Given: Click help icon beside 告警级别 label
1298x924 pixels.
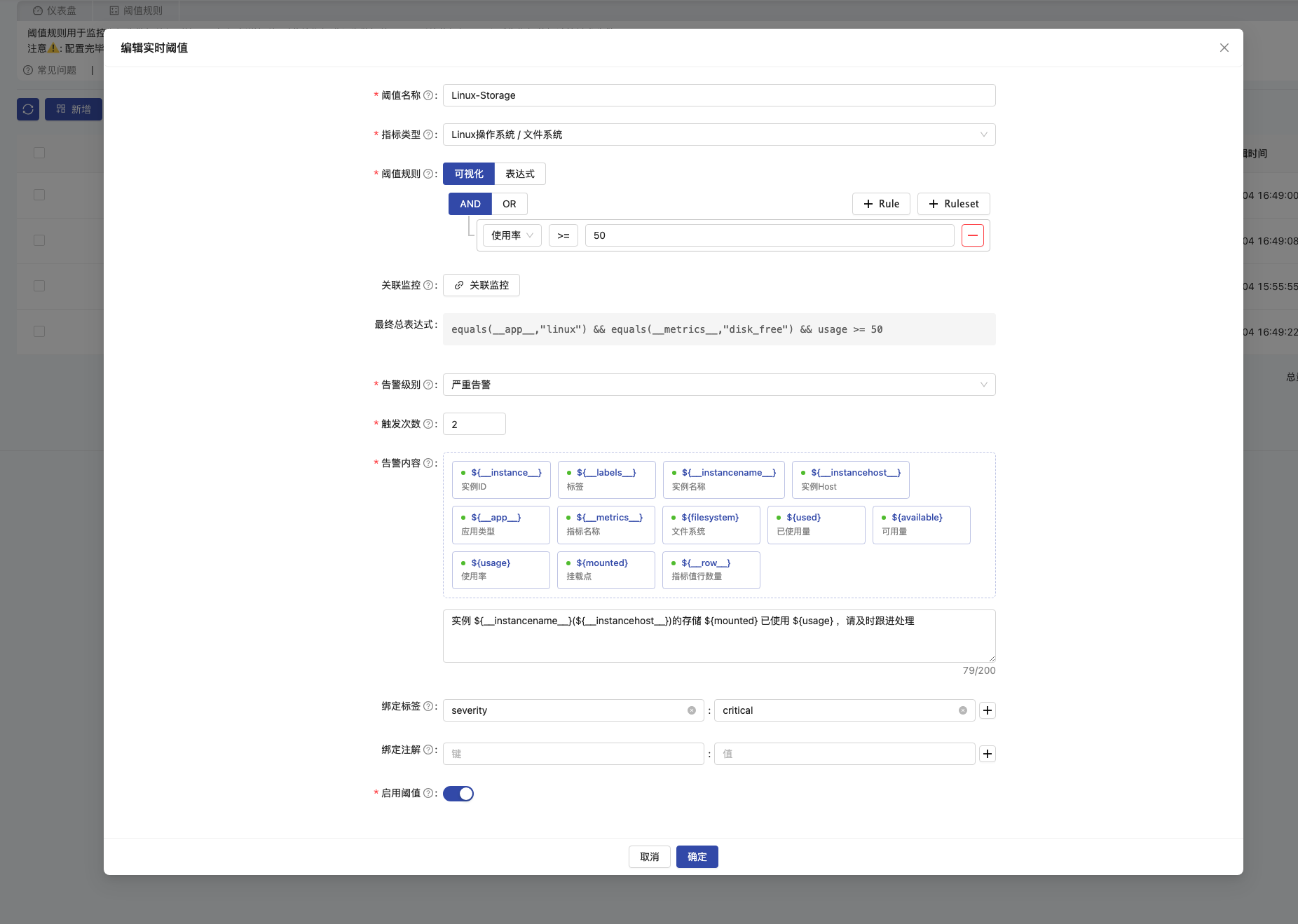Looking at the screenshot, I should [428, 385].
